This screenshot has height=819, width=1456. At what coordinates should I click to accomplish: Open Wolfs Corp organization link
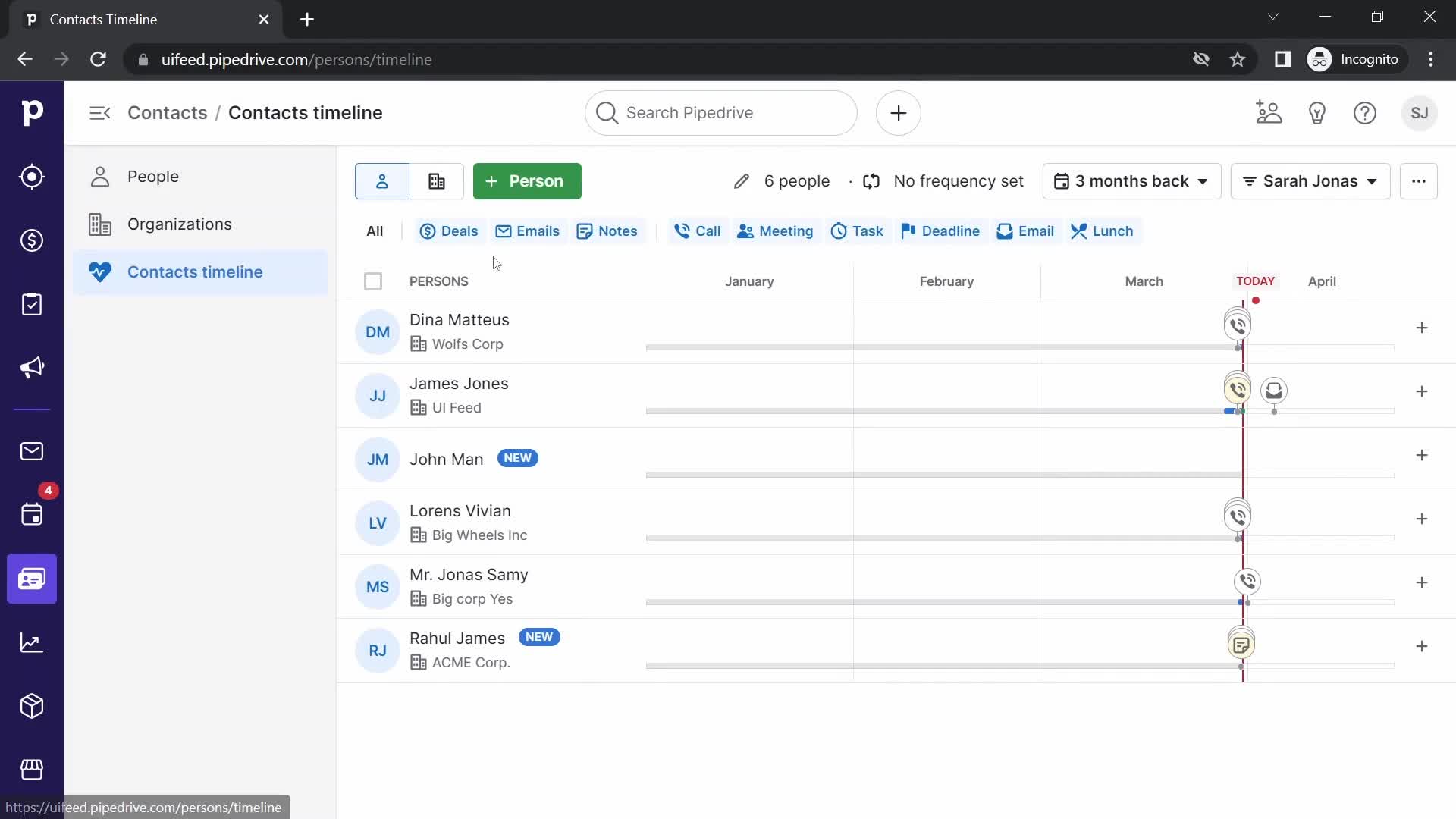(467, 344)
